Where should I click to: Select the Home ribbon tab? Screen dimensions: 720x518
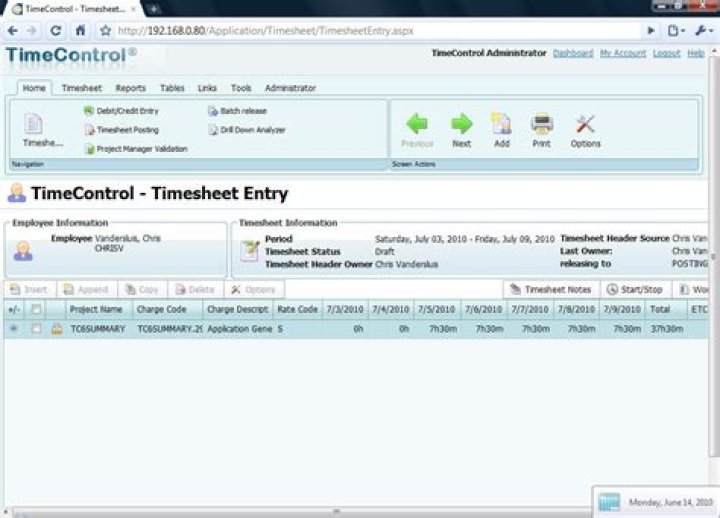pyautogui.click(x=34, y=88)
